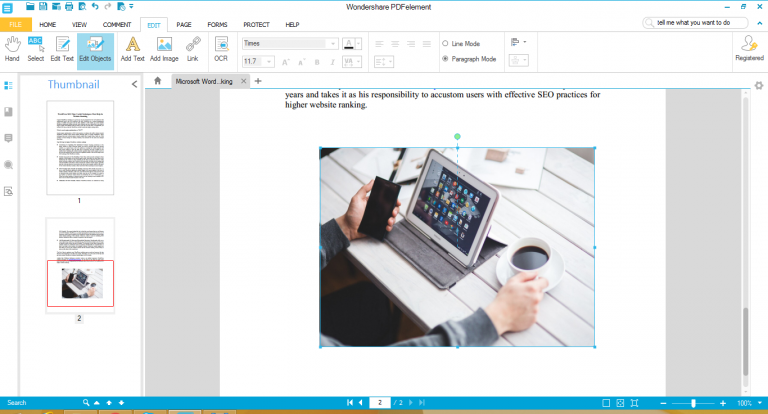The width and height of the screenshot is (768, 414).
Task: Open a new tab with the plus button
Action: click(257, 81)
